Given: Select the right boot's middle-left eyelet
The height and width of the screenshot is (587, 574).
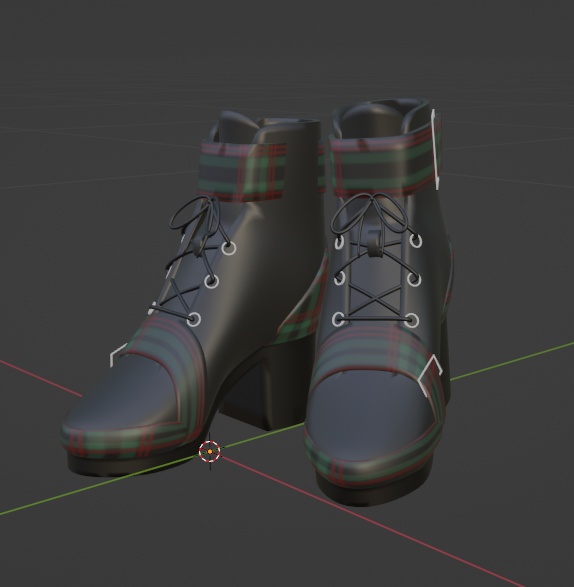Looking at the screenshot, I should click(x=339, y=278).
